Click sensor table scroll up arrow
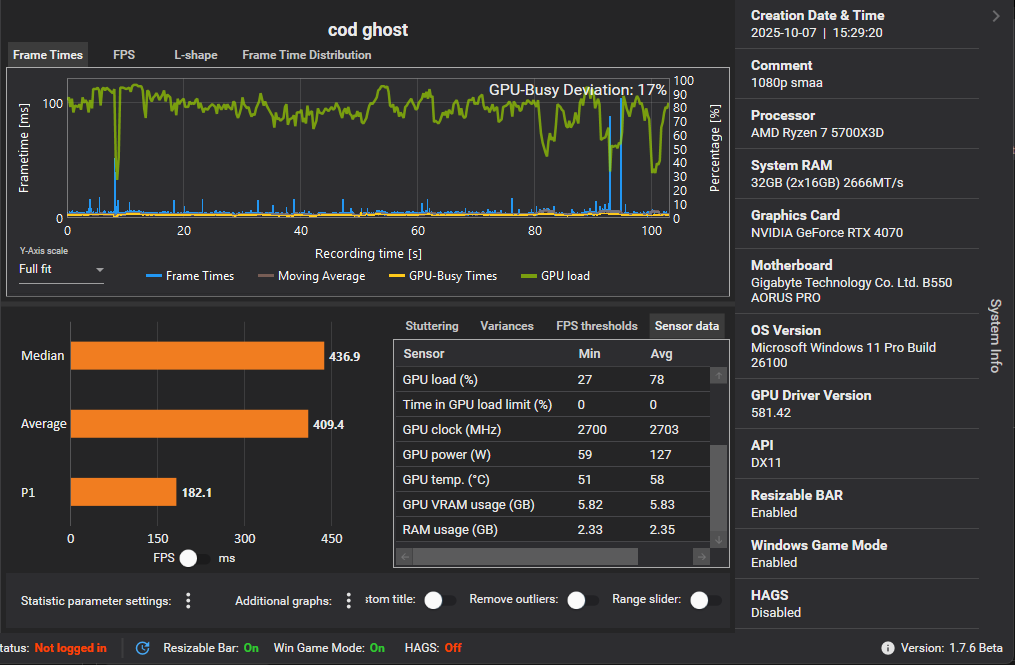Viewport: 1015px width, 665px height. click(x=719, y=376)
